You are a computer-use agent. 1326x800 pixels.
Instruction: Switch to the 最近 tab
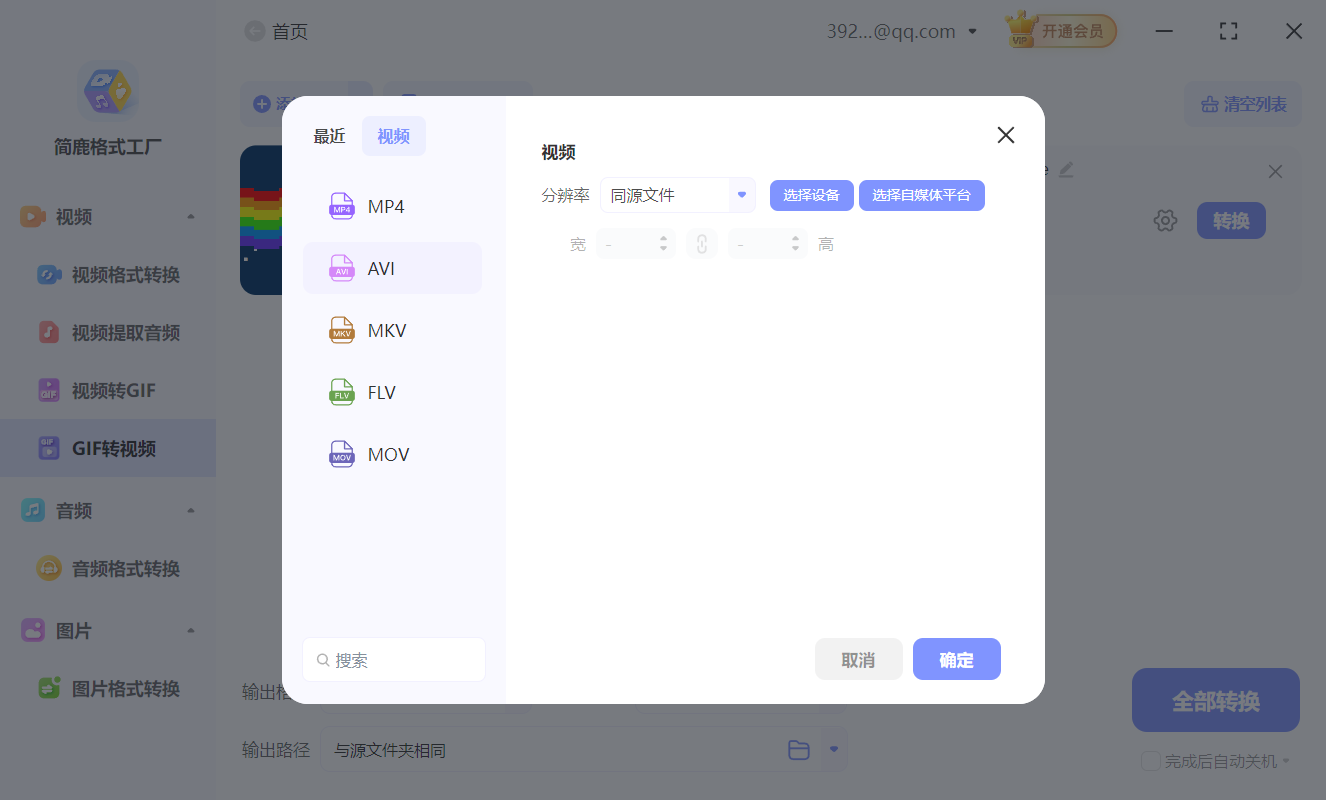(330, 135)
